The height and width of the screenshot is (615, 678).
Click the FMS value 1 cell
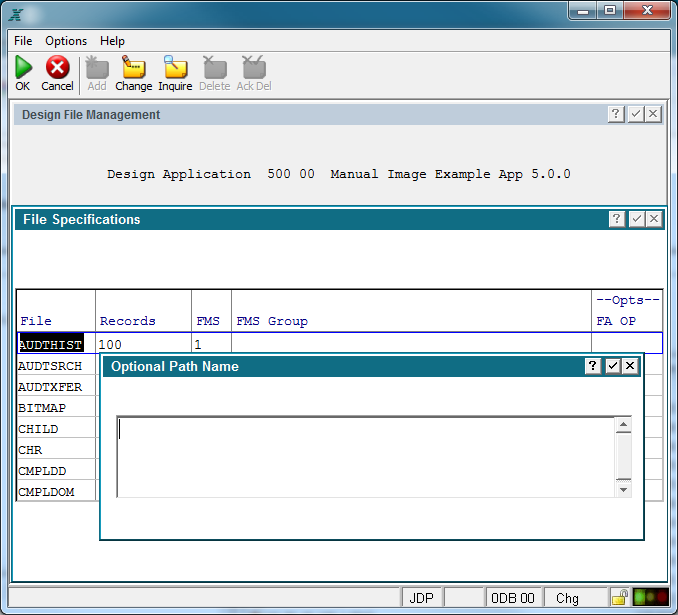tap(211, 345)
